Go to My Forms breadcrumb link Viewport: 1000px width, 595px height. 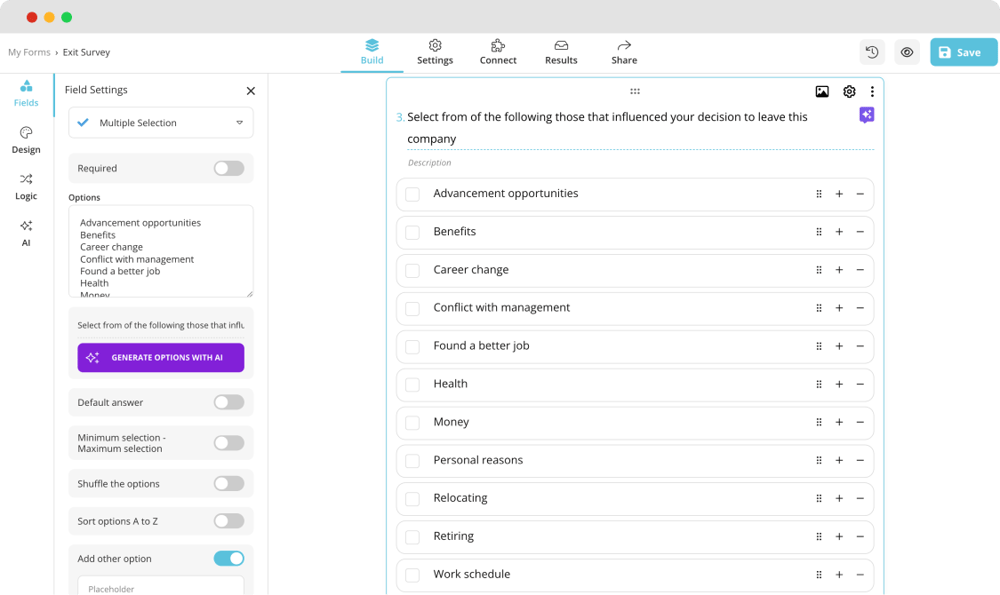(29, 52)
